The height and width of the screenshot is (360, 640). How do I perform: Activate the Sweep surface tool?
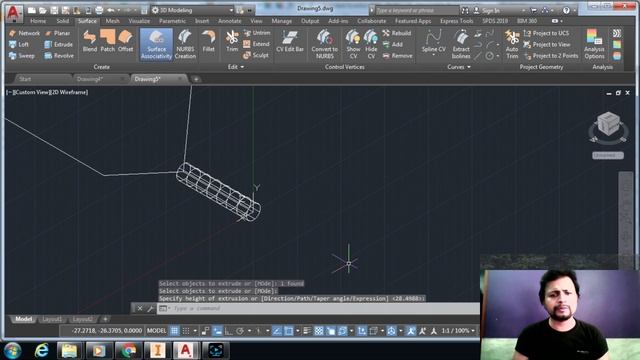point(22,56)
